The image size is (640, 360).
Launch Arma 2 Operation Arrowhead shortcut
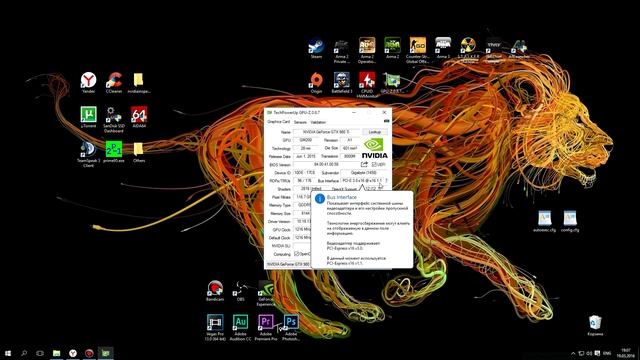tap(367, 50)
